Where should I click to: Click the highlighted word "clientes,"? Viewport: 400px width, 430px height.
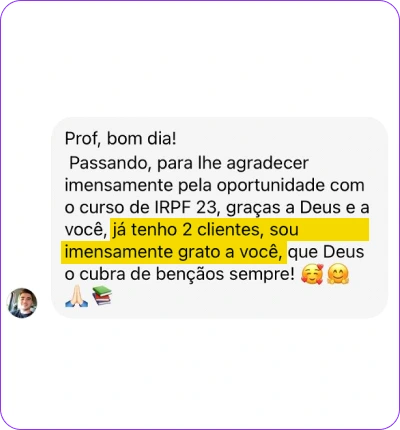(229, 230)
